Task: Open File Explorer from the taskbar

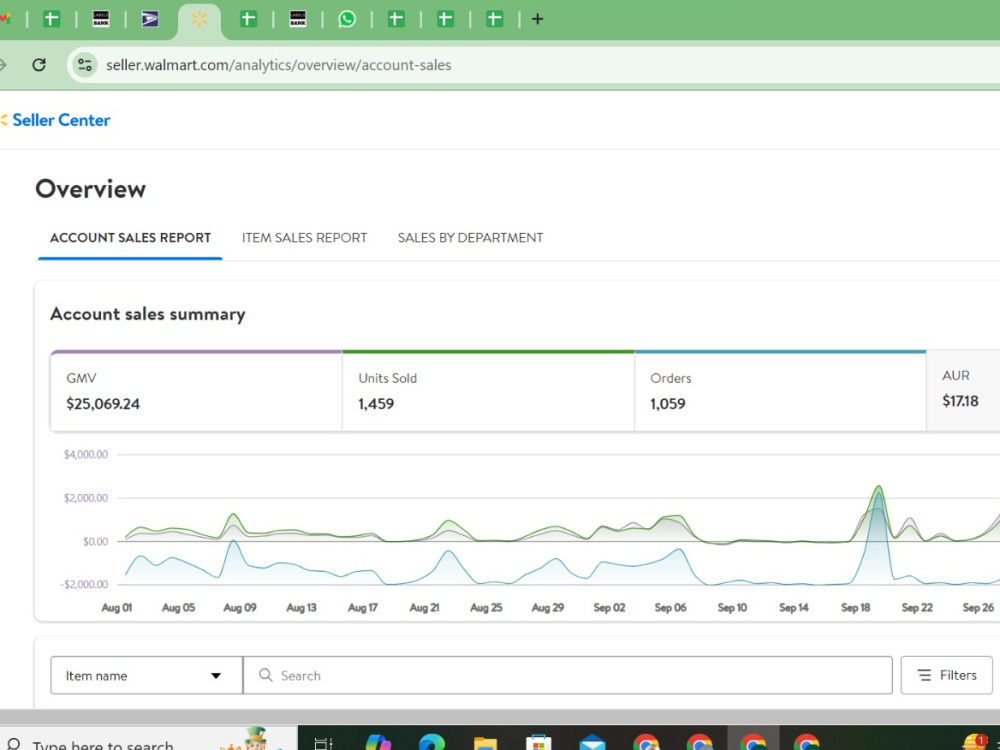Action: pos(485,744)
